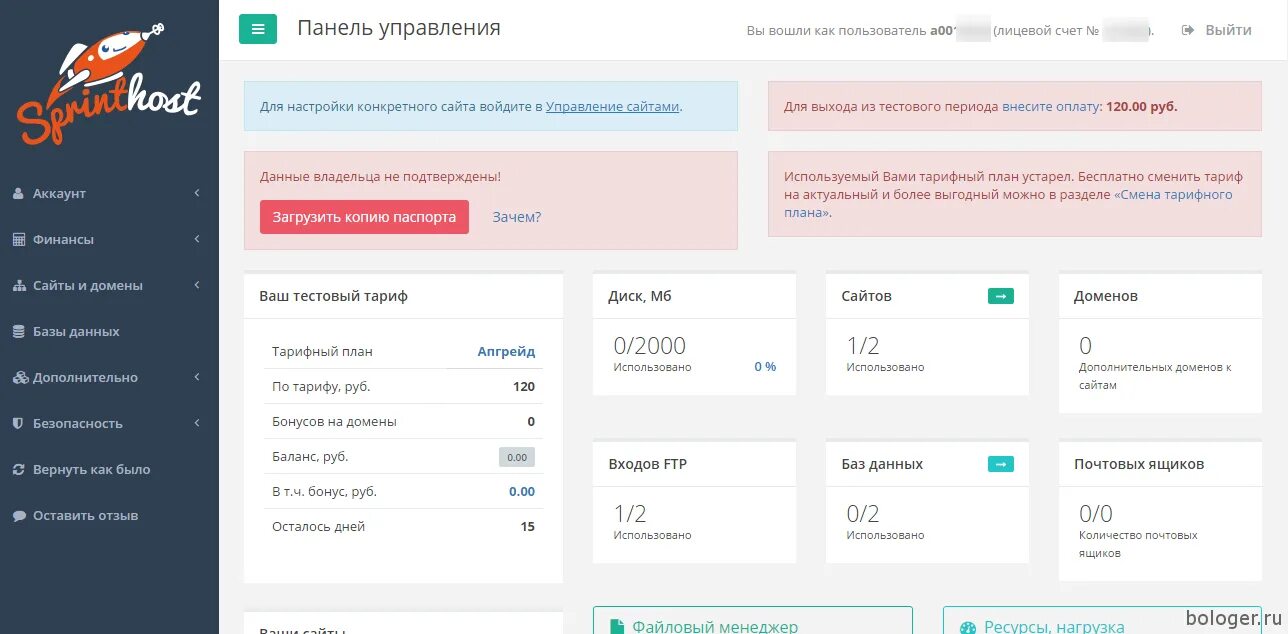Click the 0% disk usage indicator
The image size is (1288, 634).
[x=764, y=366]
